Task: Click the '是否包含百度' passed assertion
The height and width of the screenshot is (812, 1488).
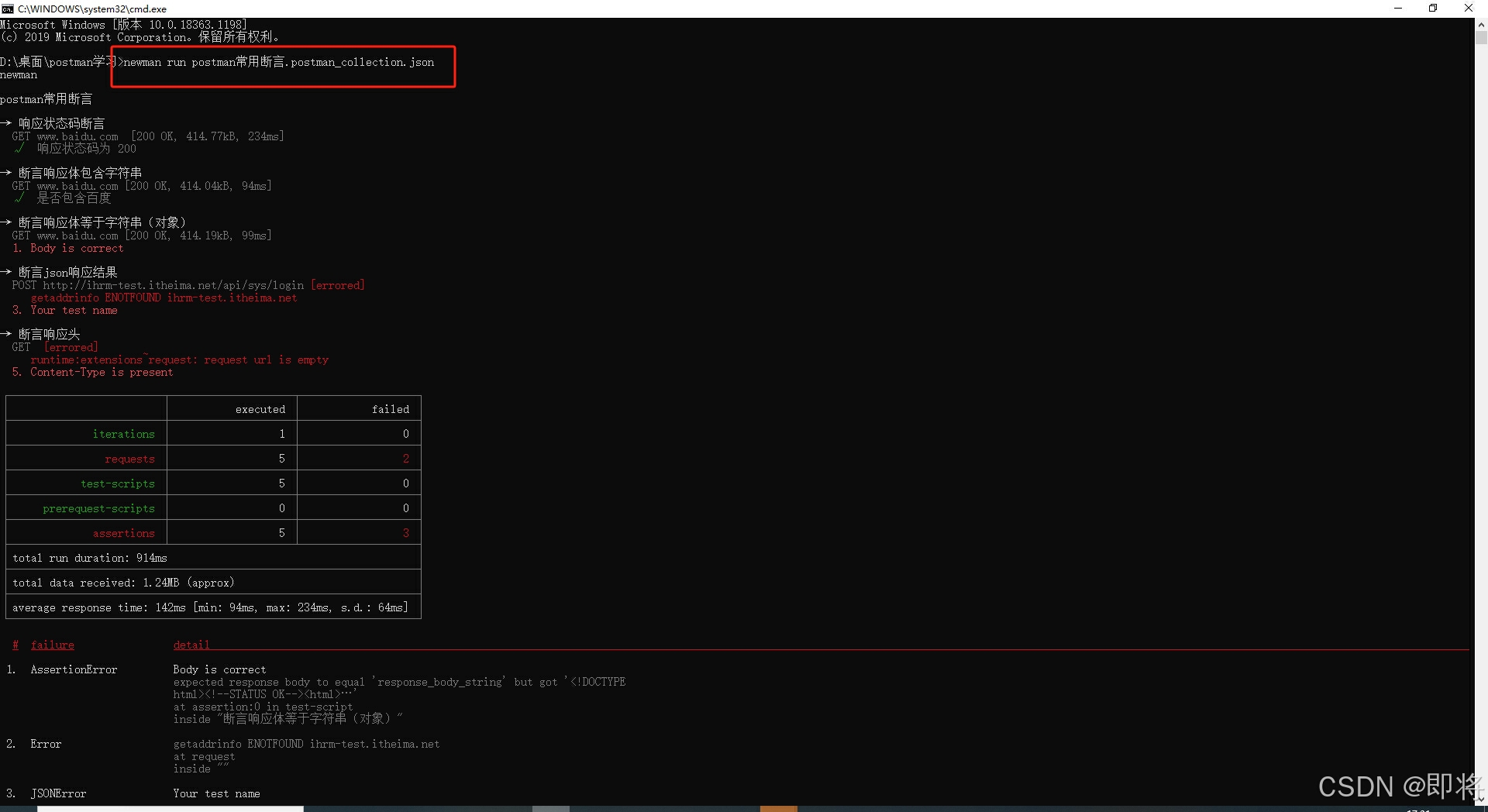Action: pyautogui.click(x=74, y=198)
